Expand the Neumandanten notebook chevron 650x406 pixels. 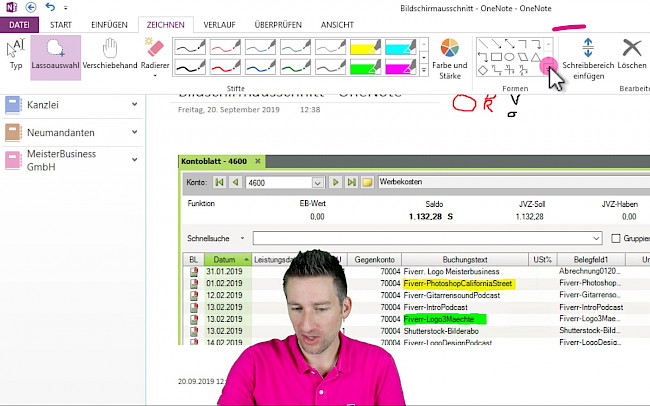133,130
